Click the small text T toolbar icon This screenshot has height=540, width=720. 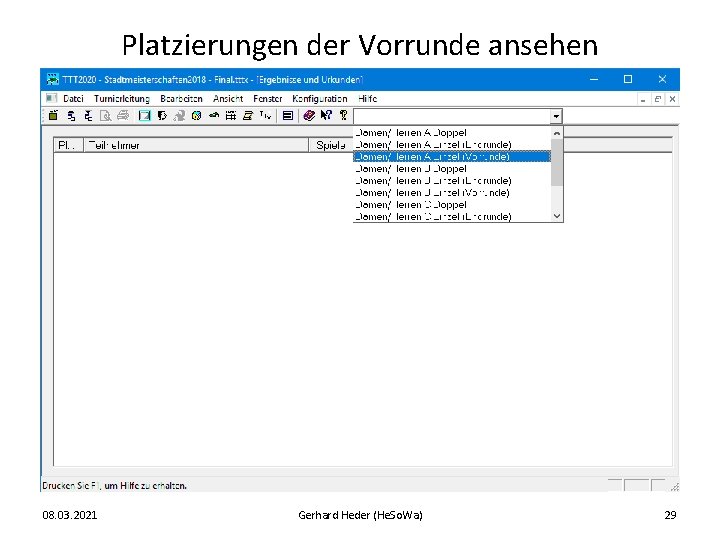(265, 116)
